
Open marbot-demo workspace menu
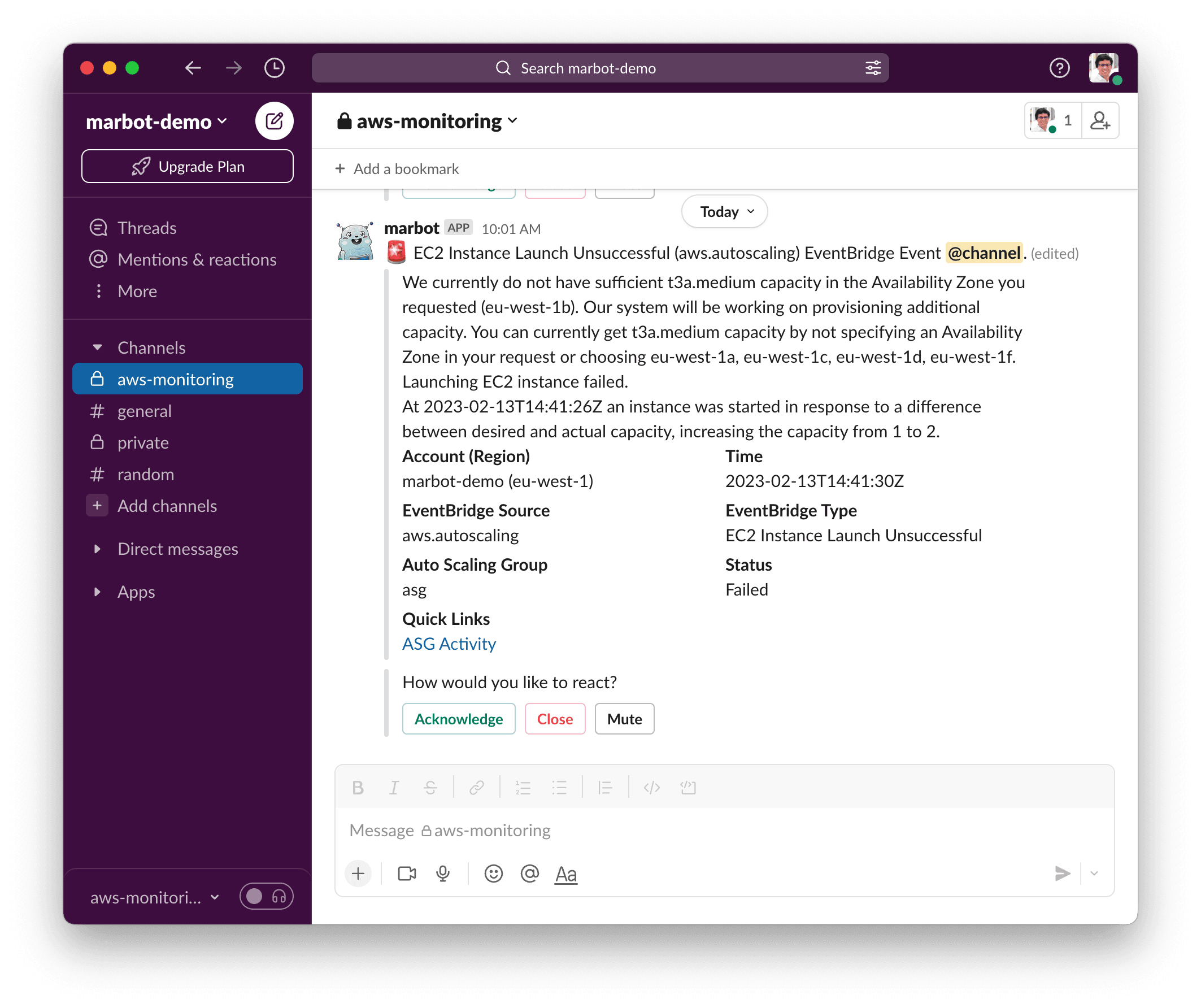[x=156, y=121]
